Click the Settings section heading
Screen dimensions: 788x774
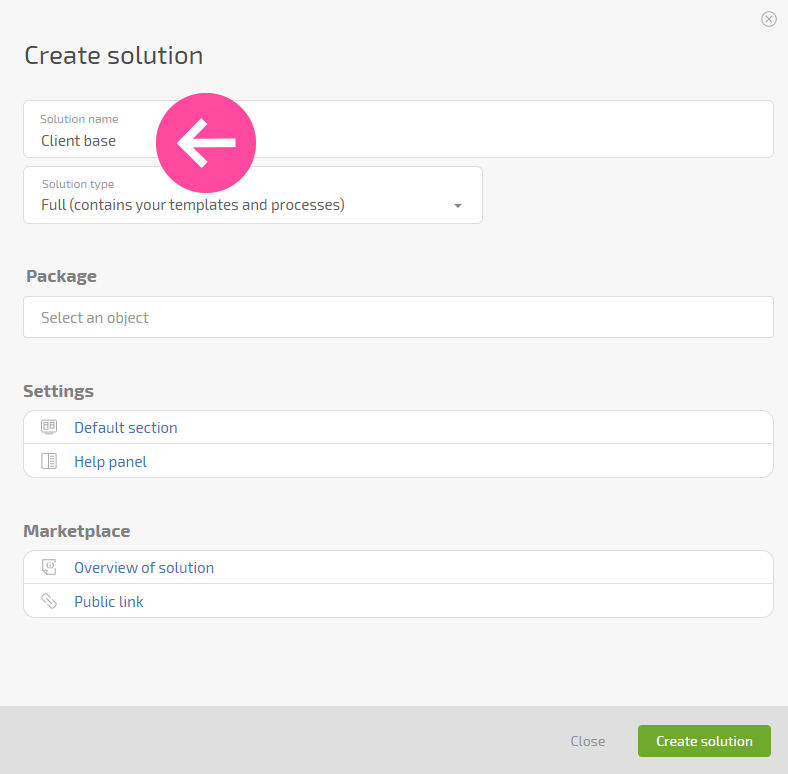tap(58, 391)
